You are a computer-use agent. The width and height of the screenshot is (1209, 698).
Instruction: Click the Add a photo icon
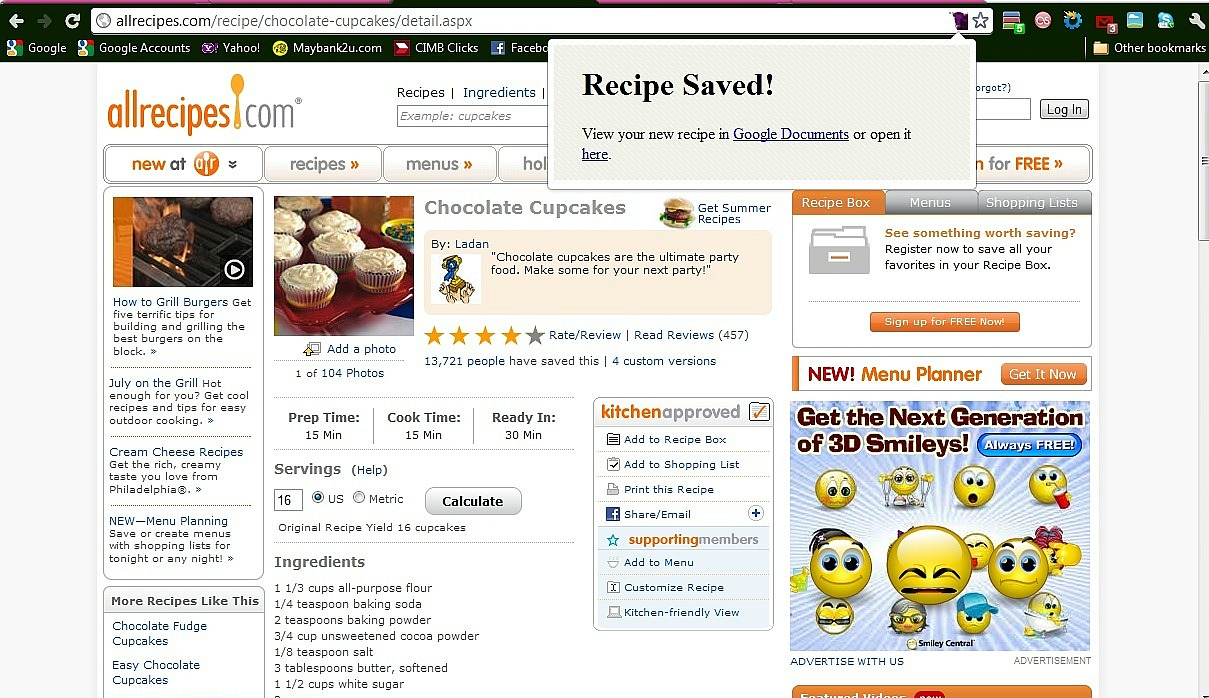tap(312, 349)
